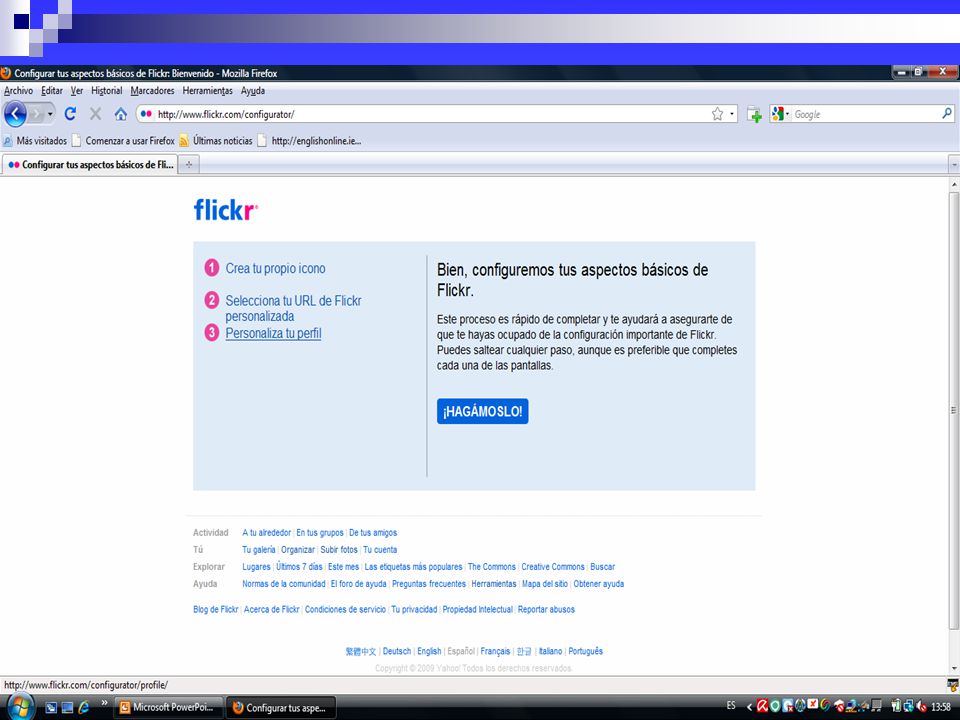Click the forward navigation arrow

coord(36,114)
